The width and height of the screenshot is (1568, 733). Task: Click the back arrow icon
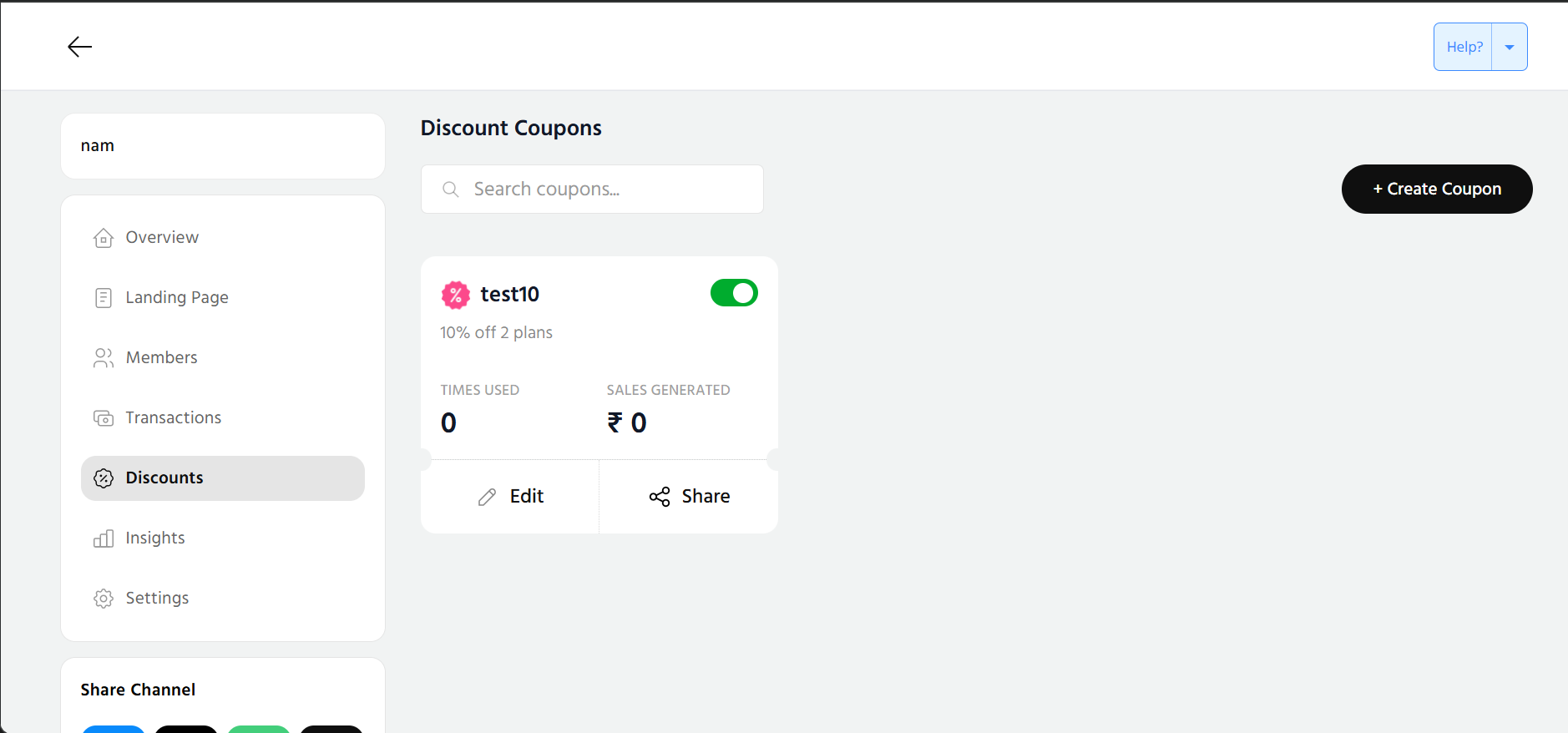click(79, 47)
